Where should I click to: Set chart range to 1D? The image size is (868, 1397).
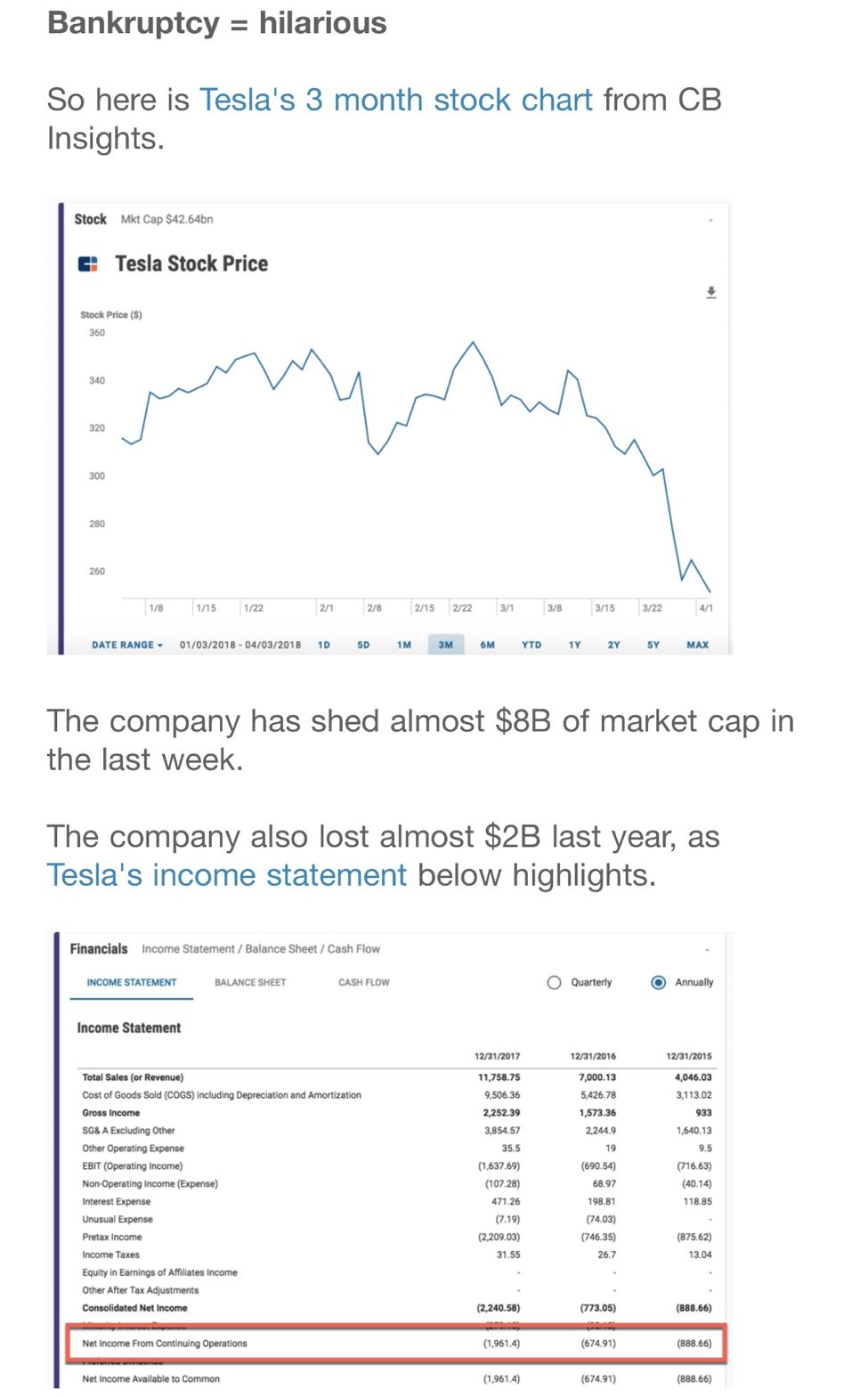coord(324,645)
